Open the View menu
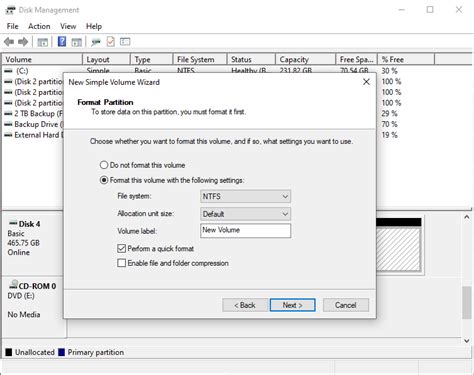The height and width of the screenshot is (375, 474). [68, 26]
